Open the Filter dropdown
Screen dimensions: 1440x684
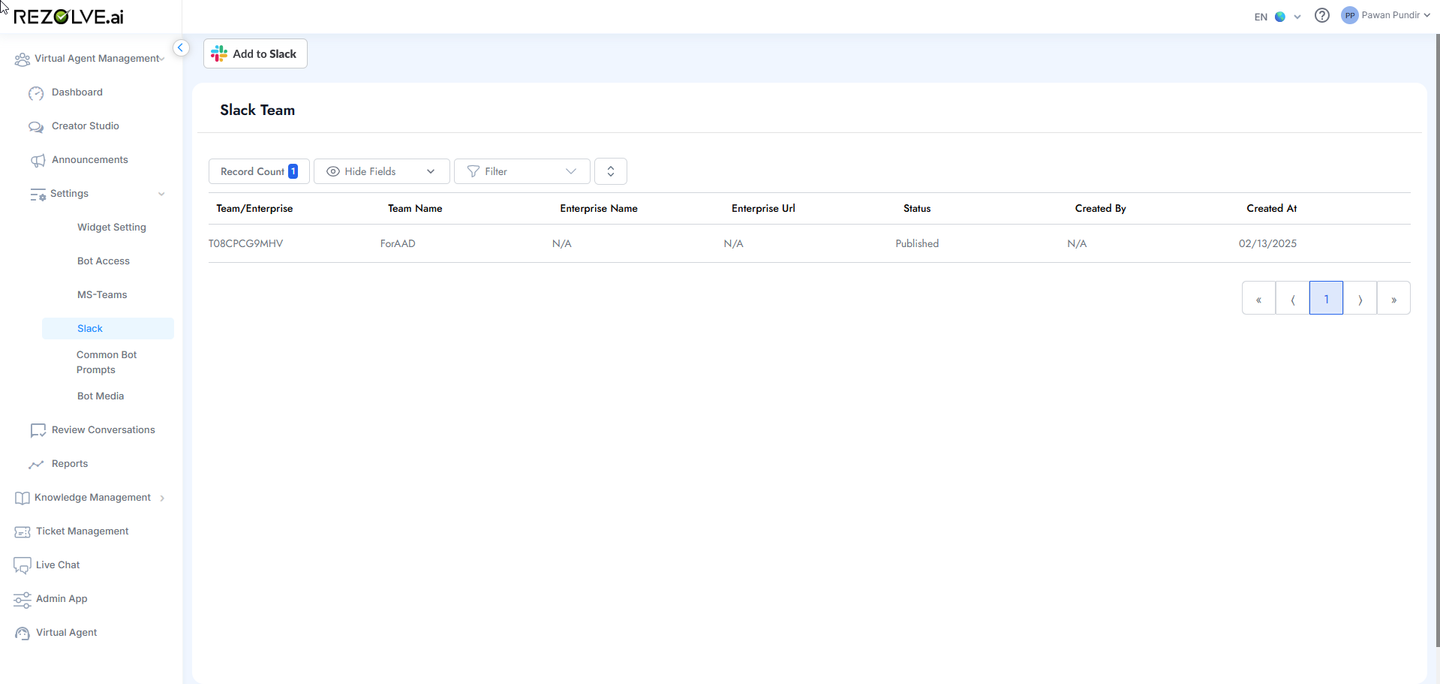522,171
